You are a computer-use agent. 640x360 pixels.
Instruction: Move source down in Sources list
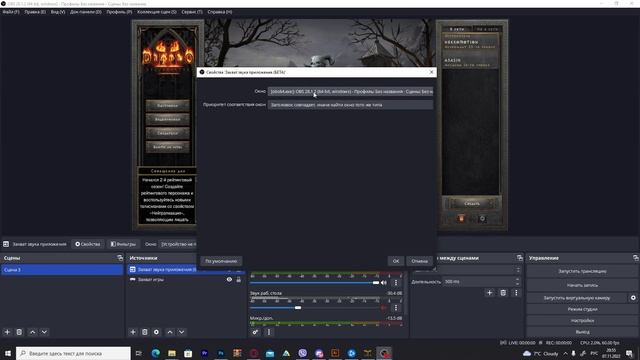tap(182, 332)
